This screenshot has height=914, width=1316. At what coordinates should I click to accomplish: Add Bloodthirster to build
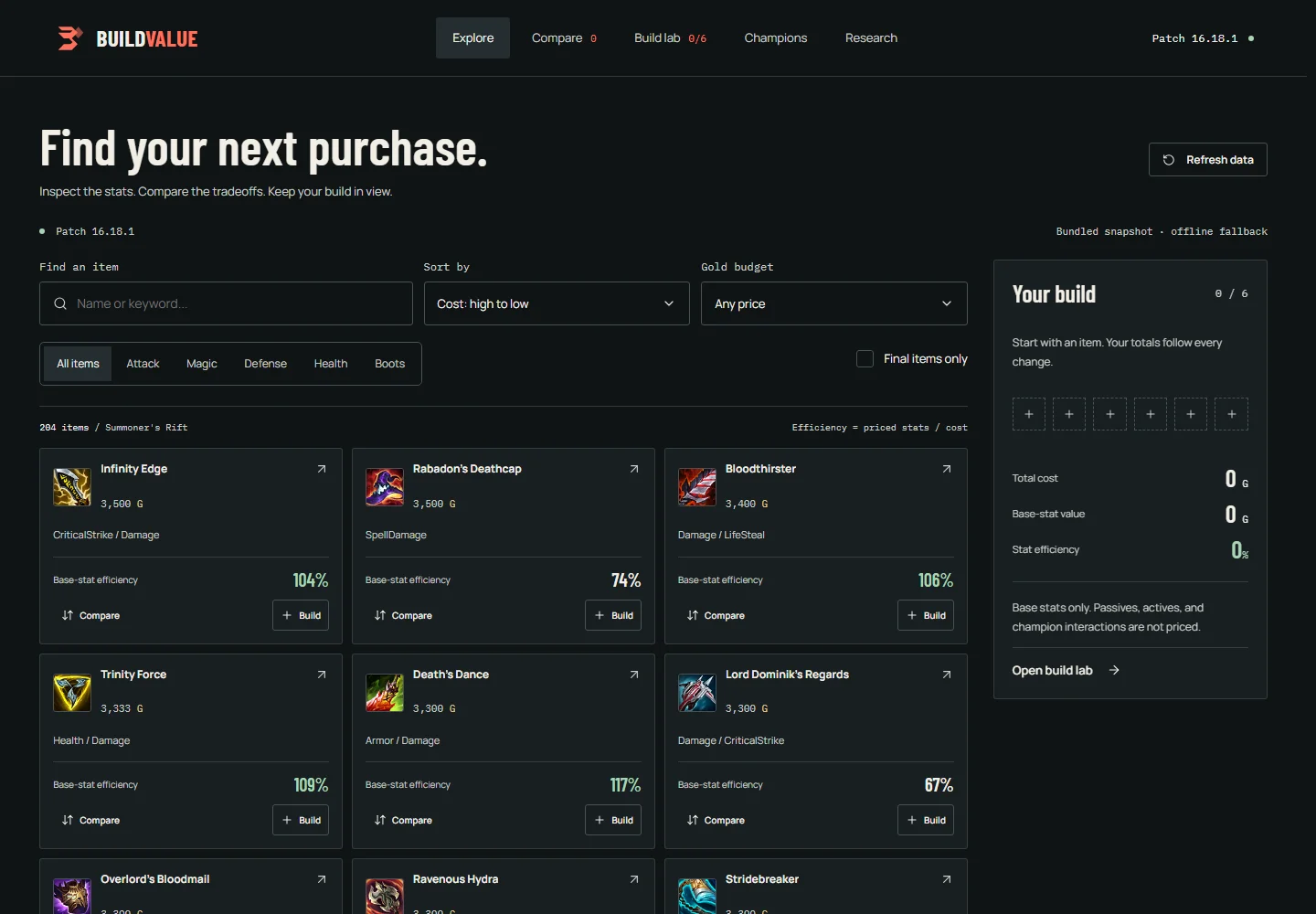click(926, 615)
